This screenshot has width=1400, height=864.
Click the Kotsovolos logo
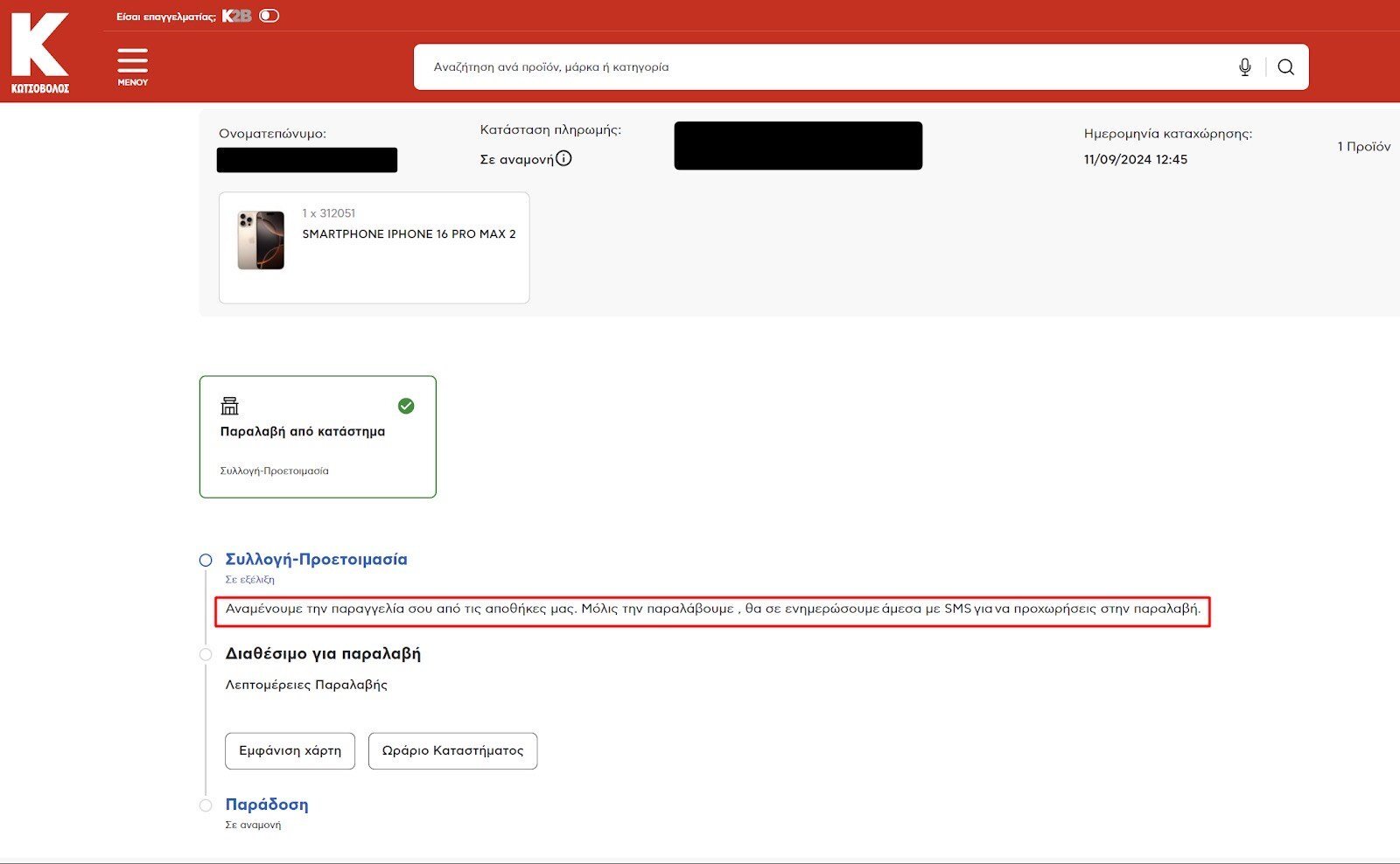pyautogui.click(x=39, y=52)
